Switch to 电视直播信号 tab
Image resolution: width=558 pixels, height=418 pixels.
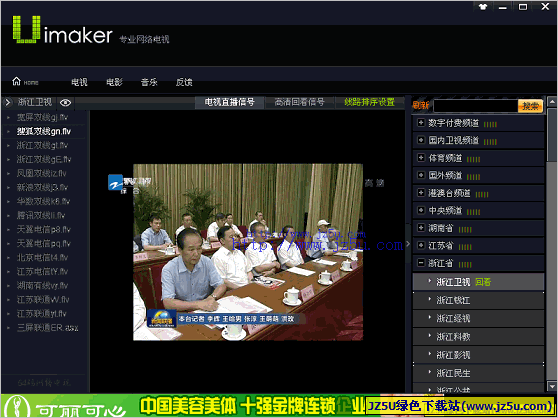(x=230, y=102)
